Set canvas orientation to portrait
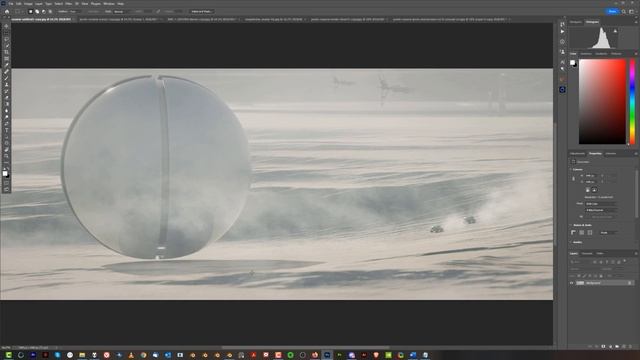Screen dimensions: 640x360 point(588,190)
